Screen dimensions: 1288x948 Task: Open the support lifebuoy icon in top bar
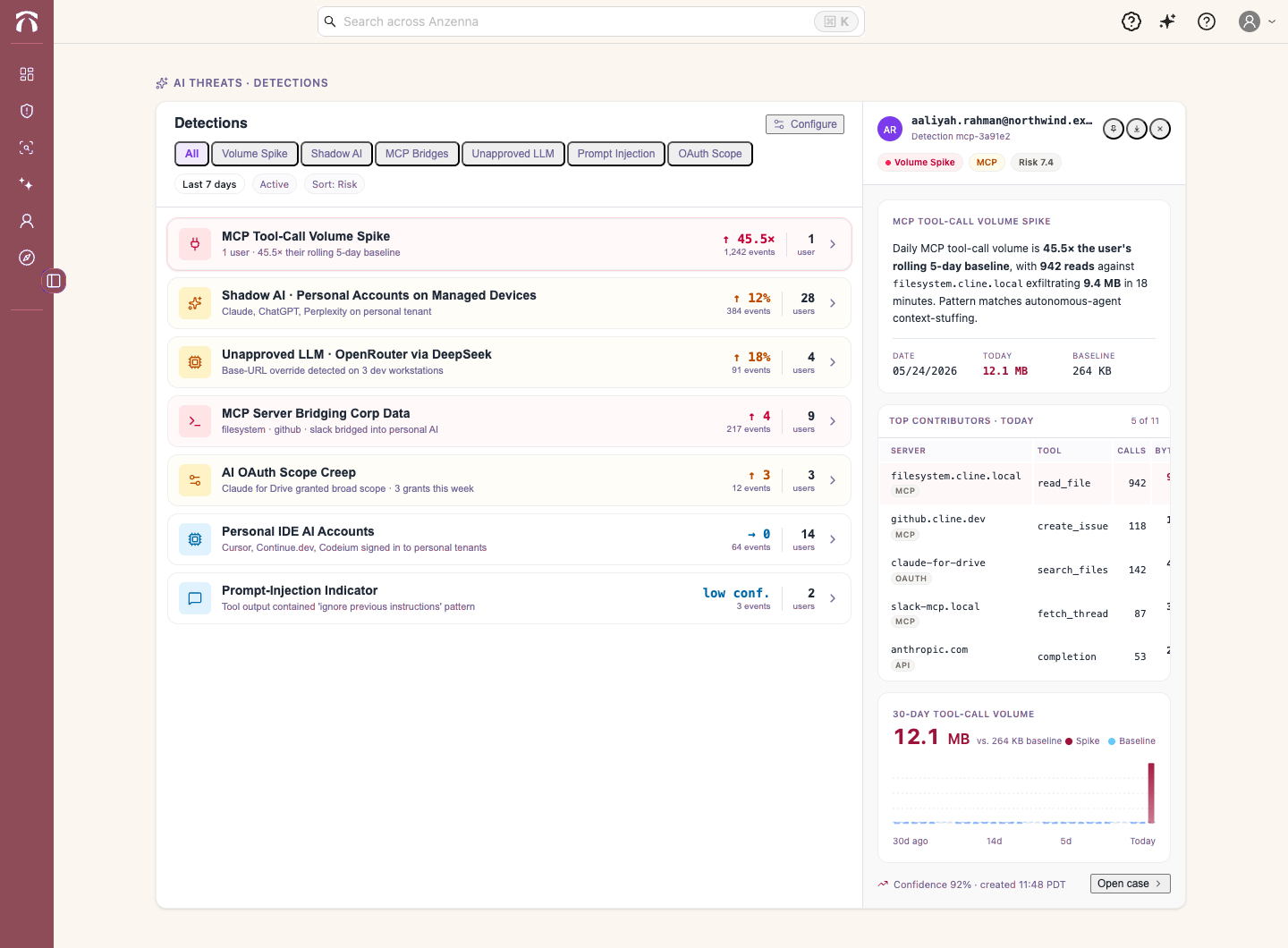point(1131,21)
